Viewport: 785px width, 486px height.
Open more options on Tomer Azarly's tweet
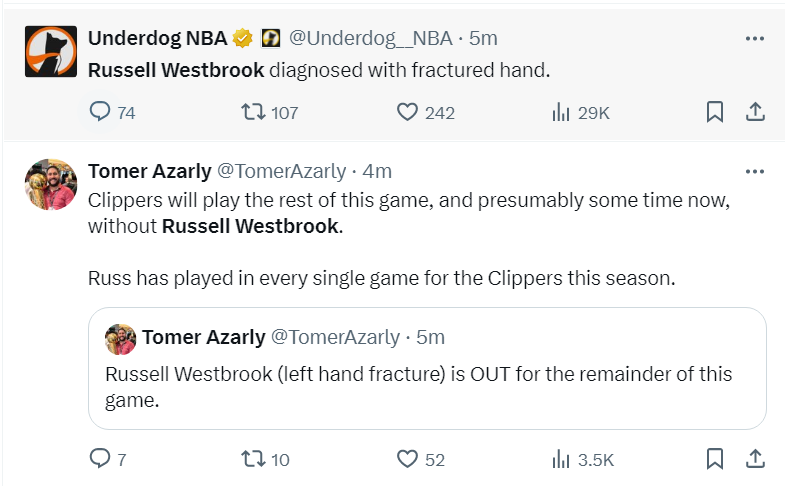tap(755, 170)
